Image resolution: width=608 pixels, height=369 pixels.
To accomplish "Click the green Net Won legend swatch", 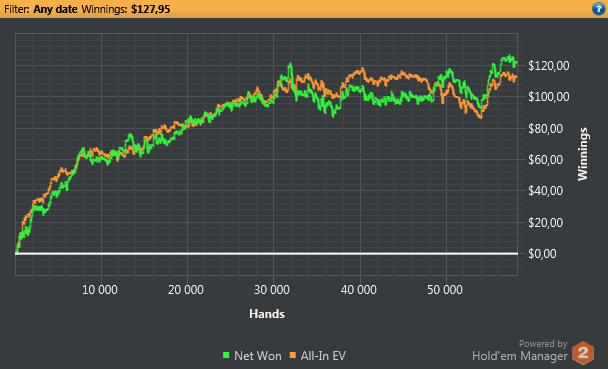I will [x=226, y=355].
